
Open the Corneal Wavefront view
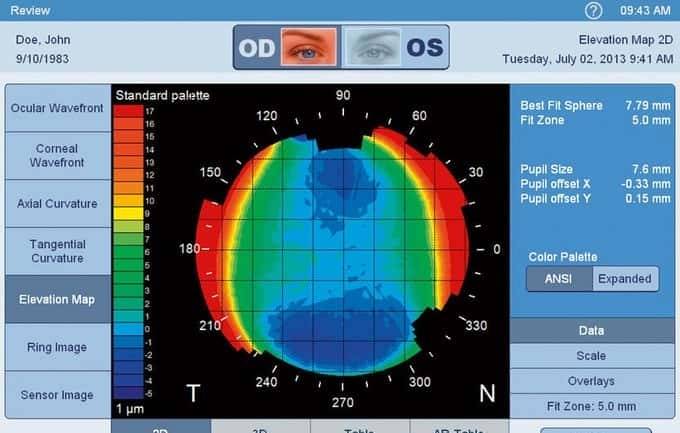(x=58, y=156)
